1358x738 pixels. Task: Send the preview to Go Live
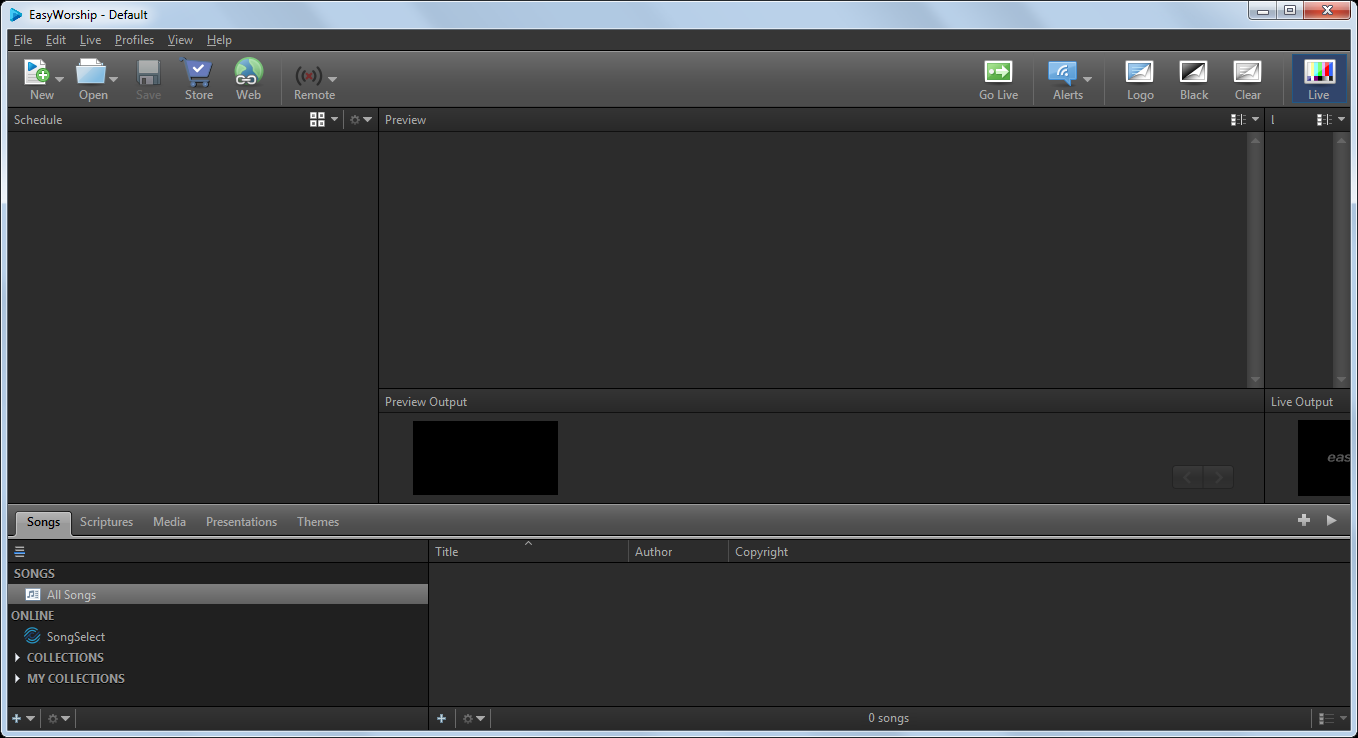pyautogui.click(x=997, y=78)
